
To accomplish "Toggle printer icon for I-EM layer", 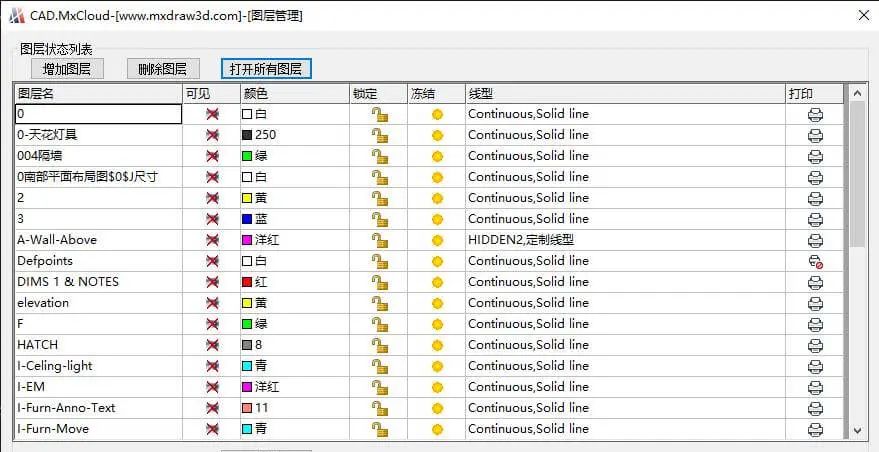I will point(815,388).
